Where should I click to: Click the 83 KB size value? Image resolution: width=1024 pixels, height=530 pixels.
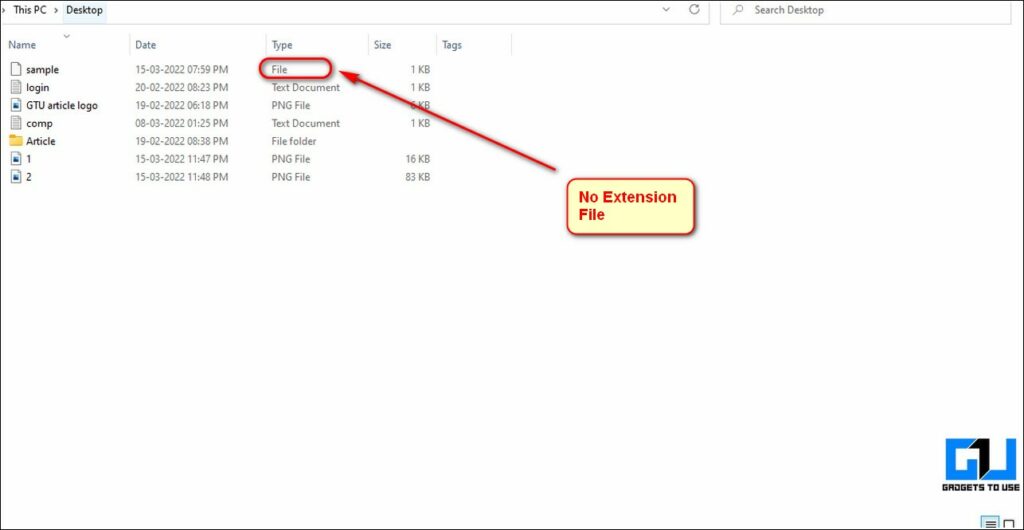point(417,177)
